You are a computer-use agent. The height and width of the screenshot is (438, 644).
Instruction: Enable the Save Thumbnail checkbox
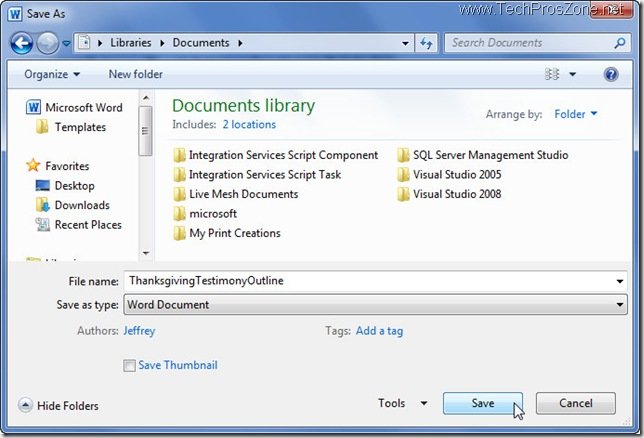point(129,366)
